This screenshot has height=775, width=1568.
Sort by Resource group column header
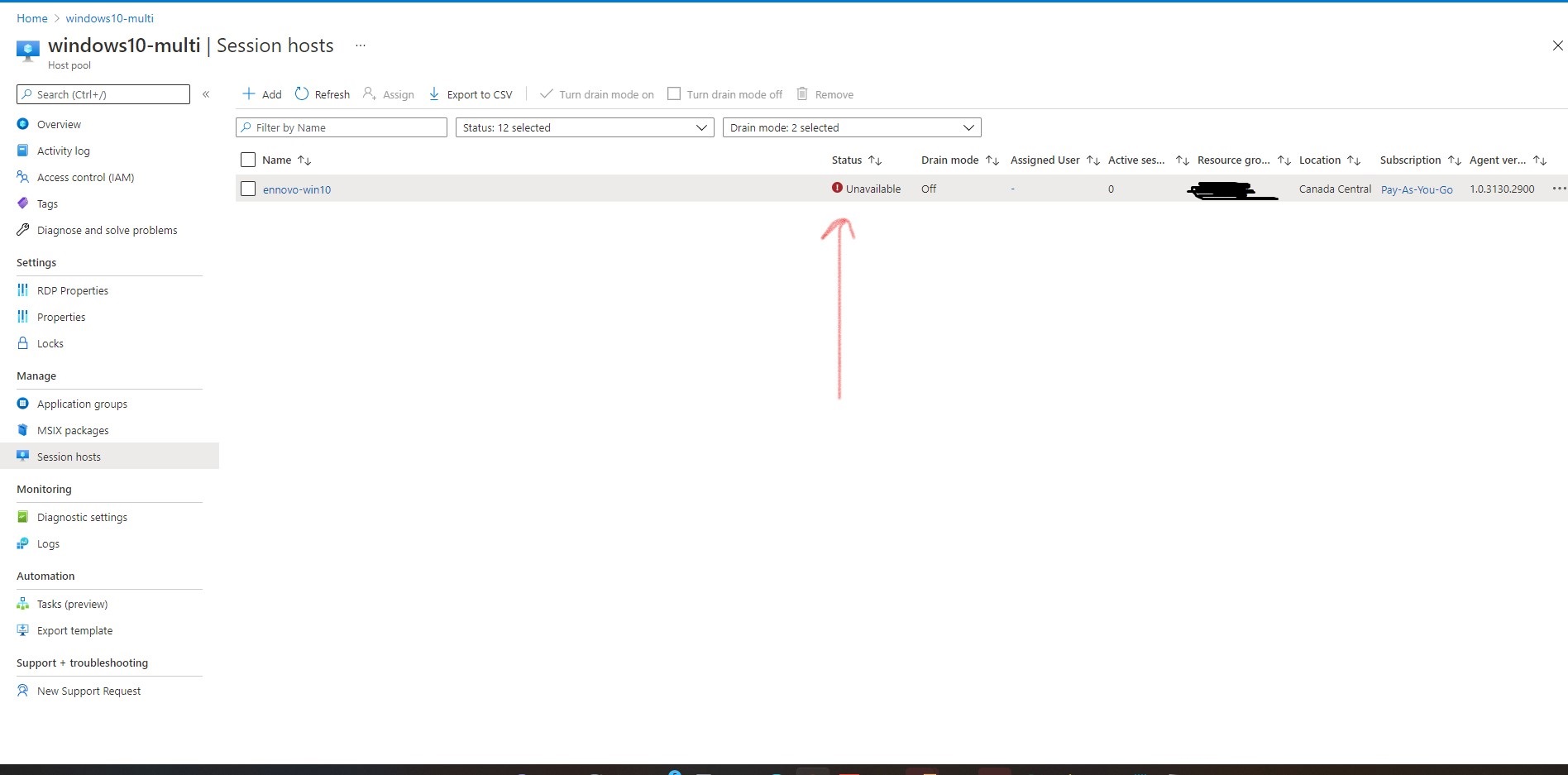point(1244,160)
